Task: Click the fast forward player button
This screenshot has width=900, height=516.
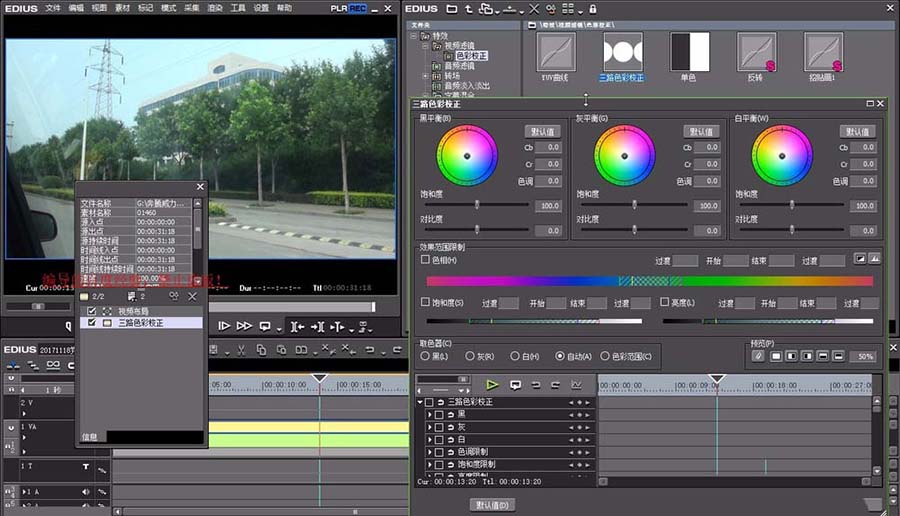Action: click(x=245, y=326)
